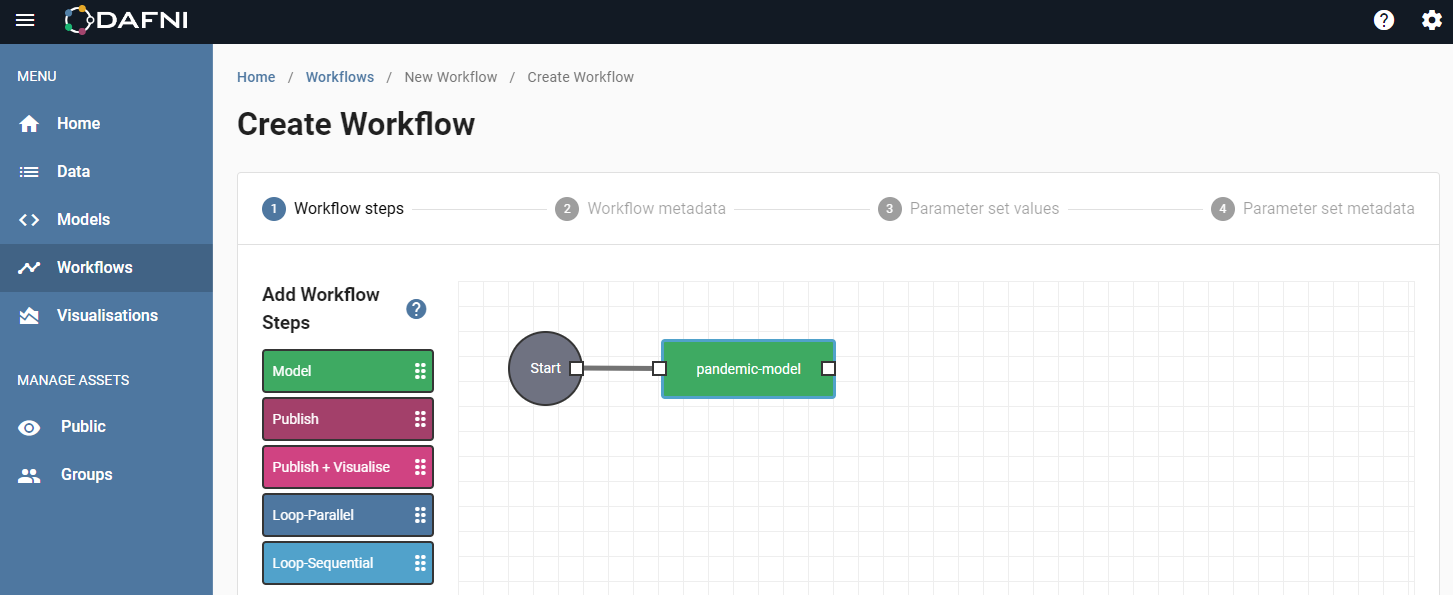
Task: Select the pandemic-model node on the canvas
Action: coord(748,368)
